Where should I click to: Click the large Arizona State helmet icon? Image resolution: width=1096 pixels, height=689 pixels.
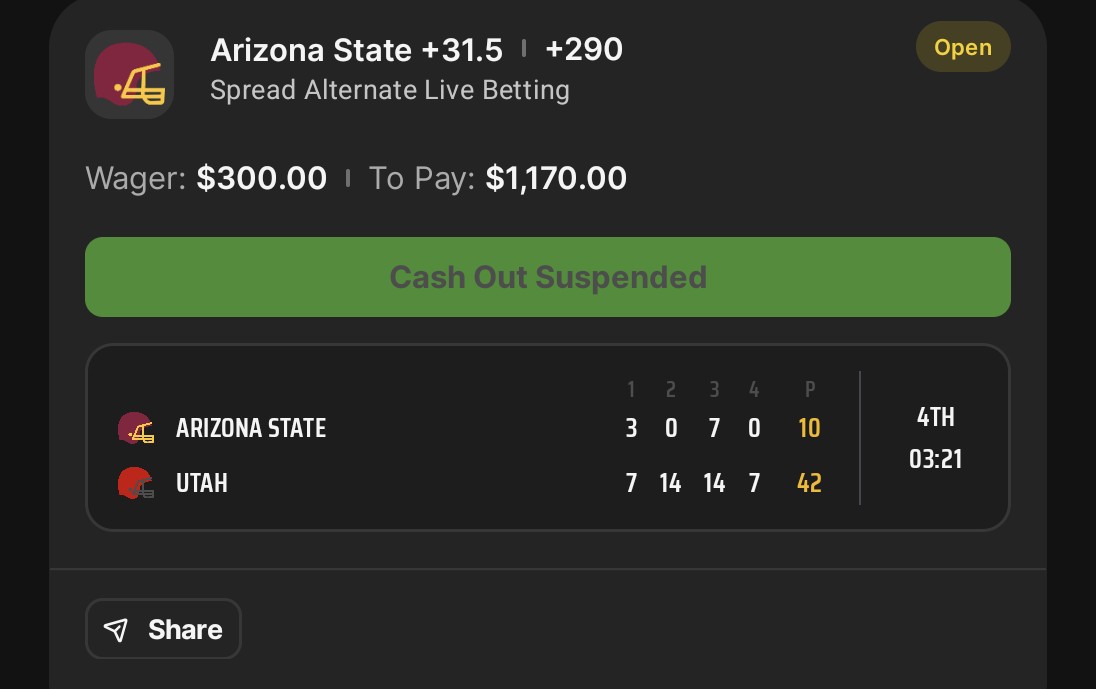(129, 74)
